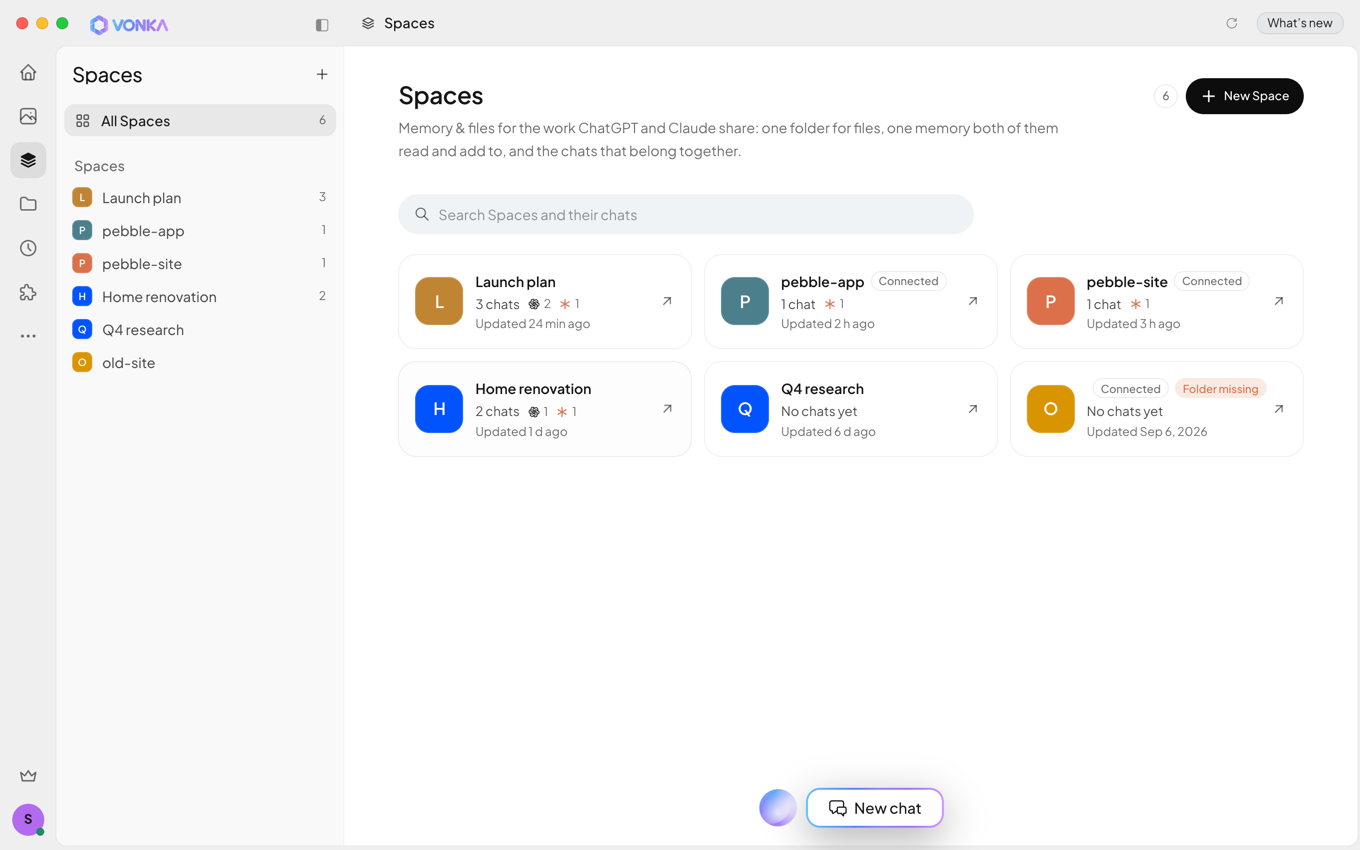Add a space with sidebar plus icon
This screenshot has height=850, width=1360.
click(x=322, y=74)
